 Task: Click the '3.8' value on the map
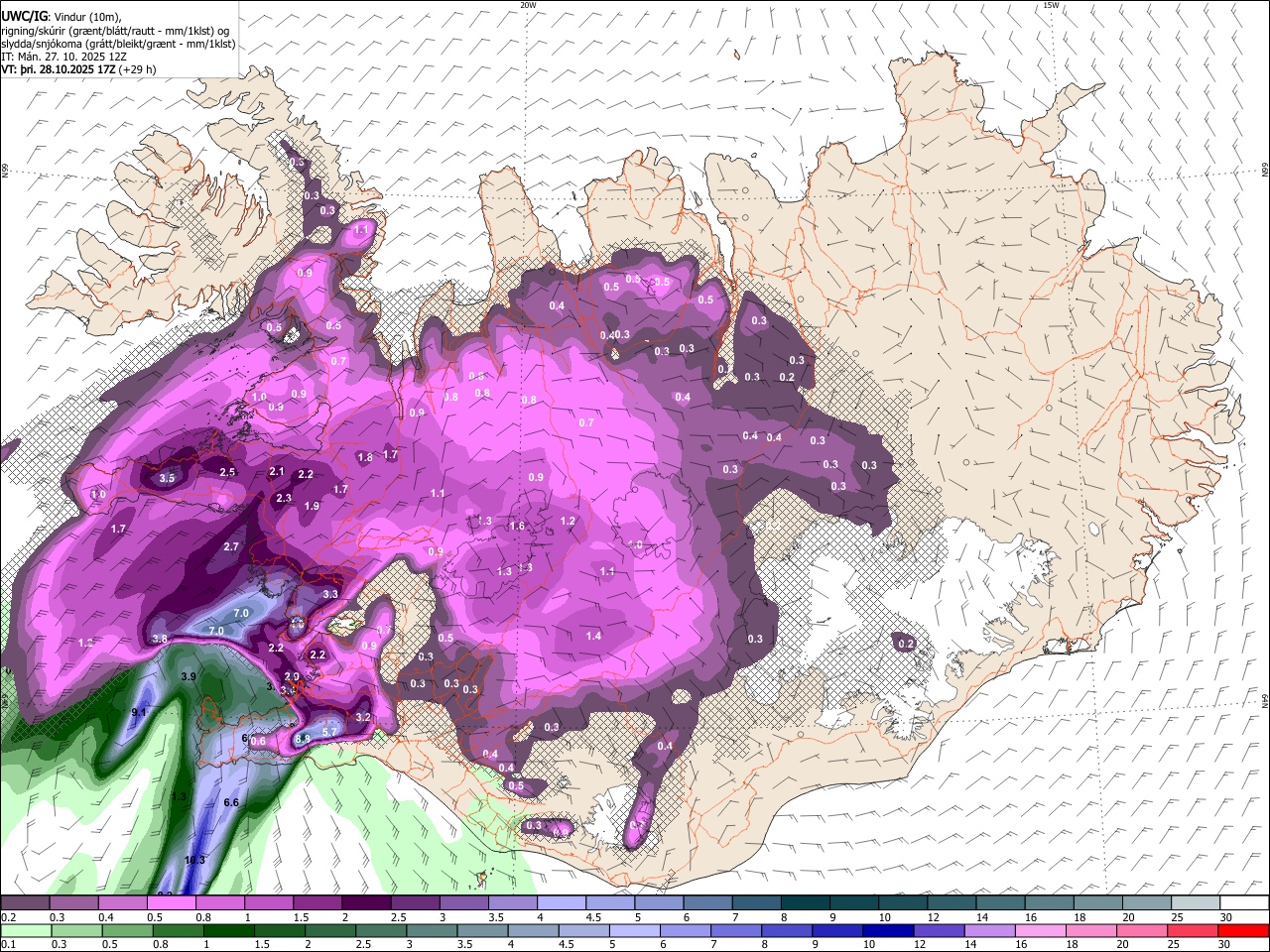159,639
